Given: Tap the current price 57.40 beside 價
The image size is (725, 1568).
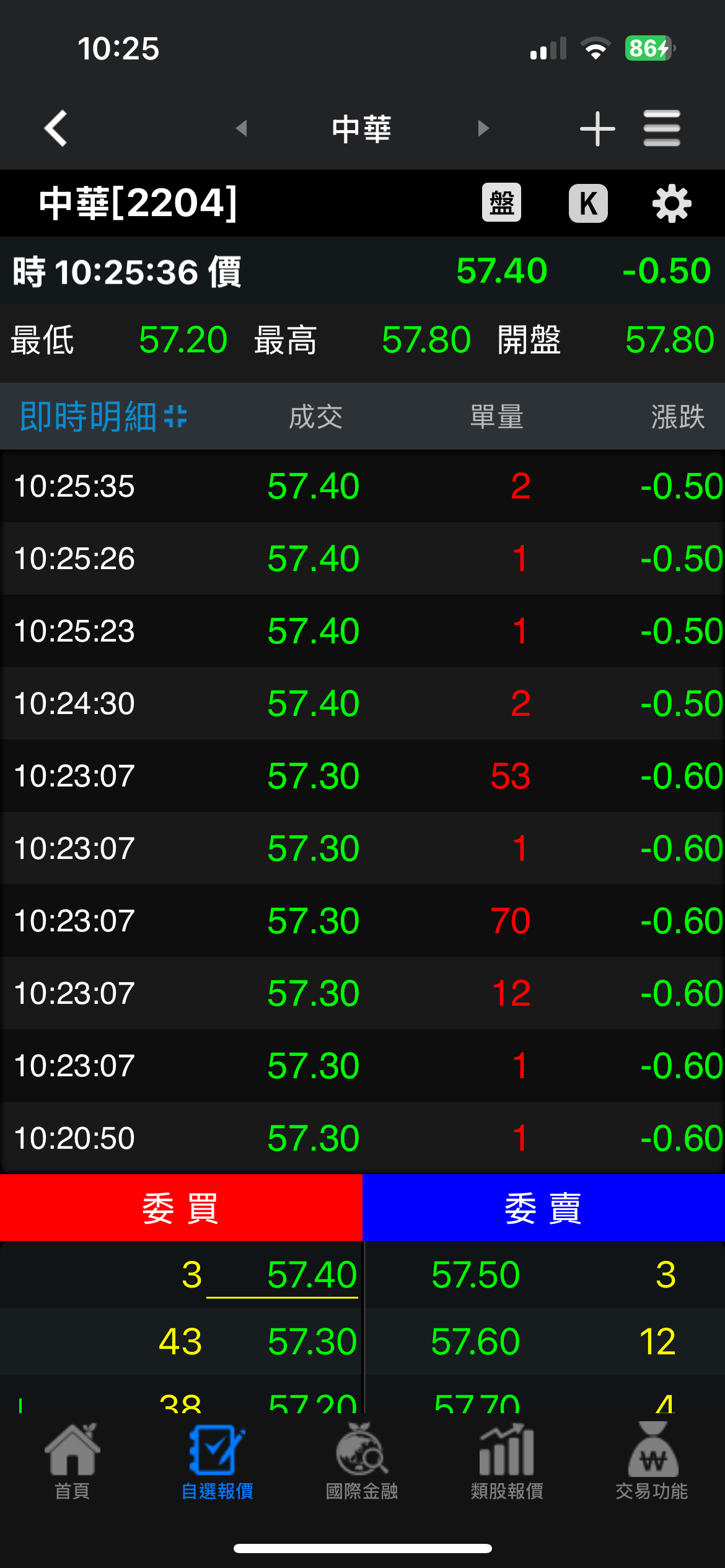Looking at the screenshot, I should (502, 271).
